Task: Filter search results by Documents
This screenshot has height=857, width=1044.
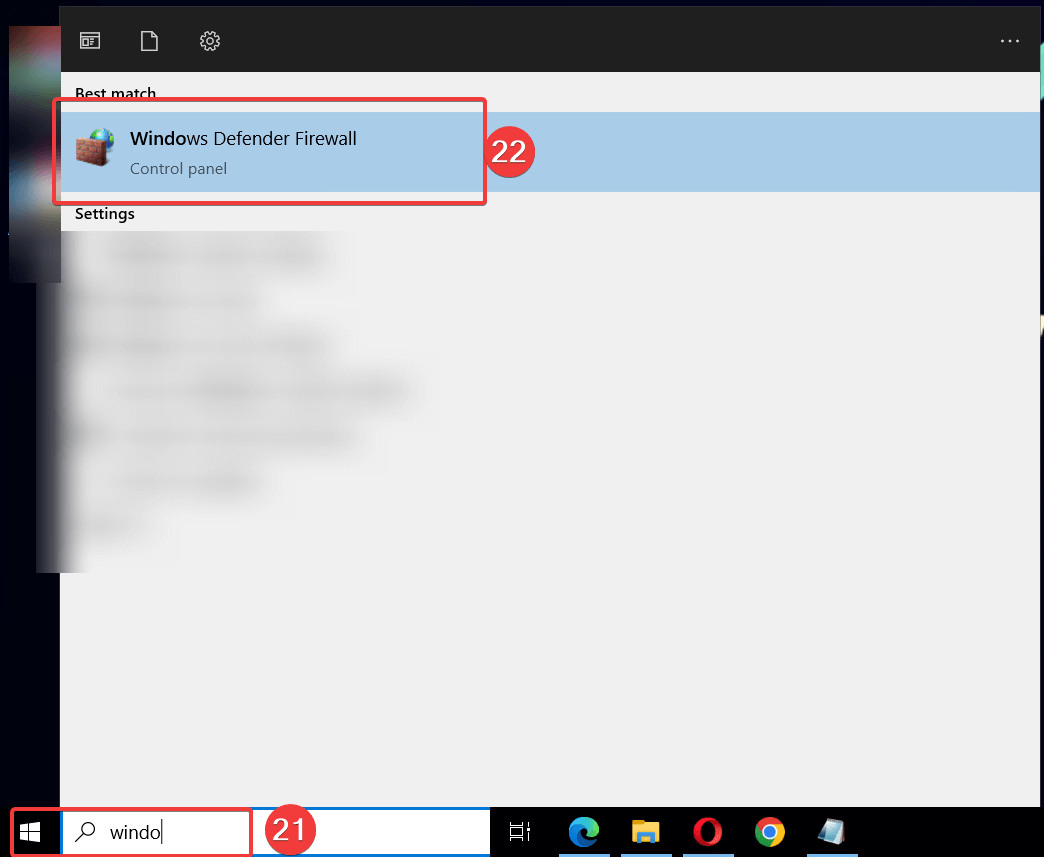Action: (149, 41)
